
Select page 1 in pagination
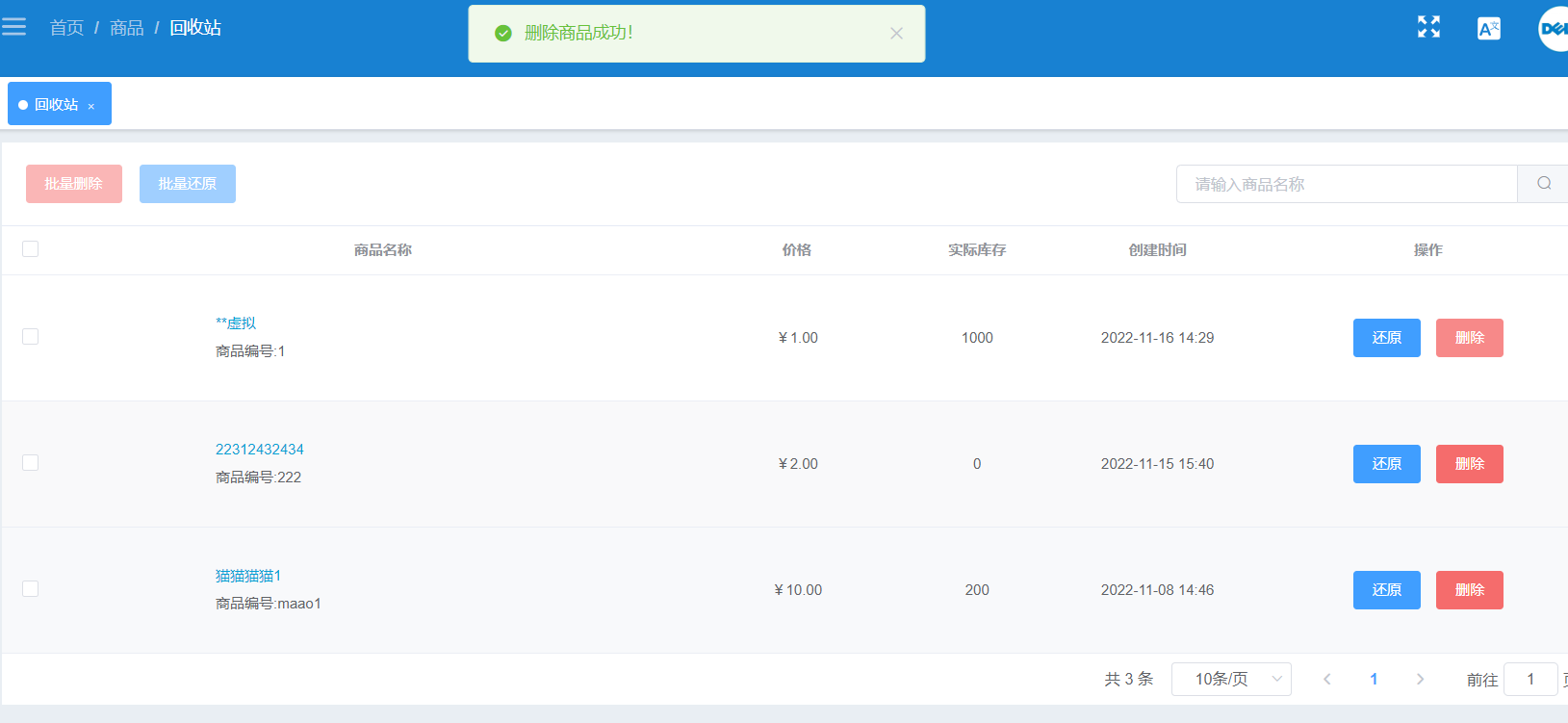1374,679
